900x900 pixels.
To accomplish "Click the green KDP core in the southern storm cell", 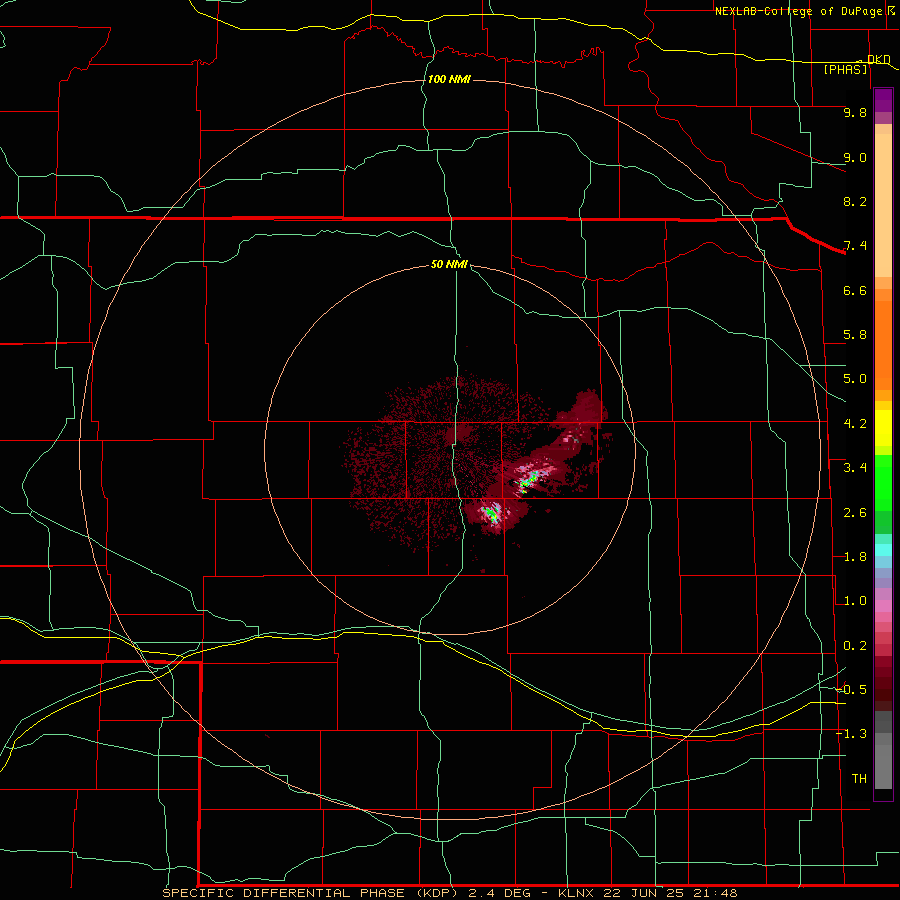I will (x=491, y=512).
